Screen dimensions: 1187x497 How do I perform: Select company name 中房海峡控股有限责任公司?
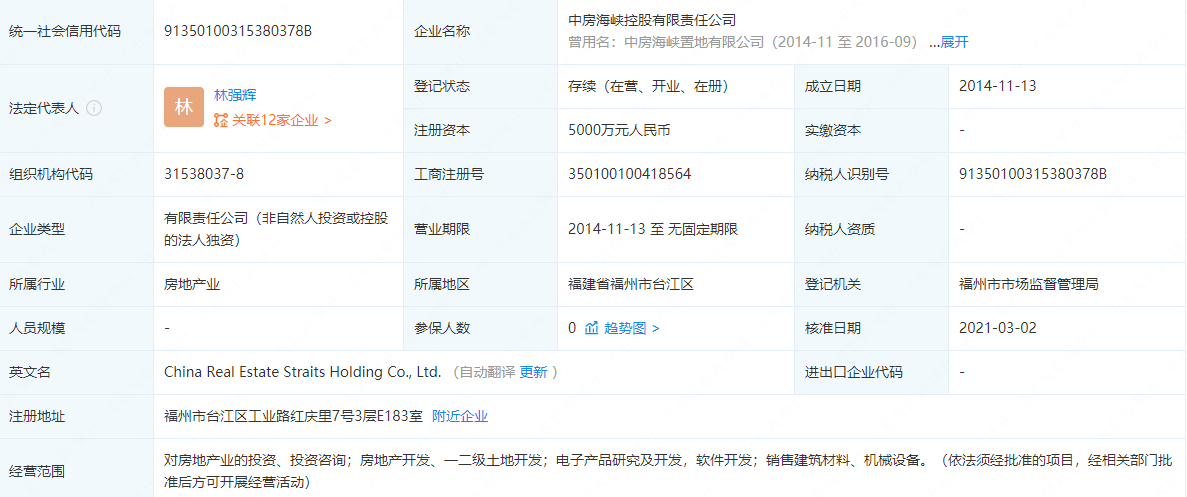point(652,20)
